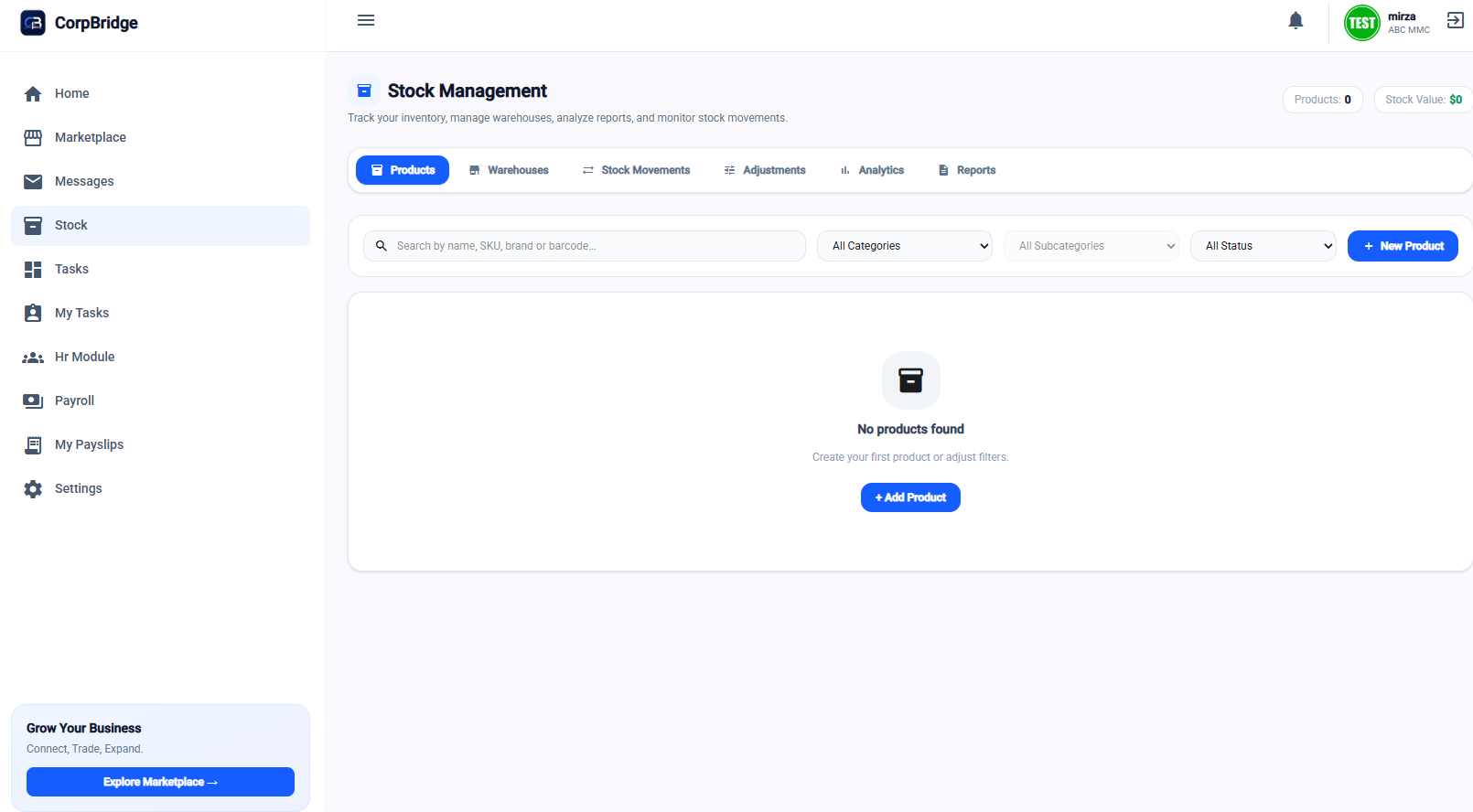The height and width of the screenshot is (812, 1473).
Task: Click the Home house icon in sidebar
Action: [33, 93]
